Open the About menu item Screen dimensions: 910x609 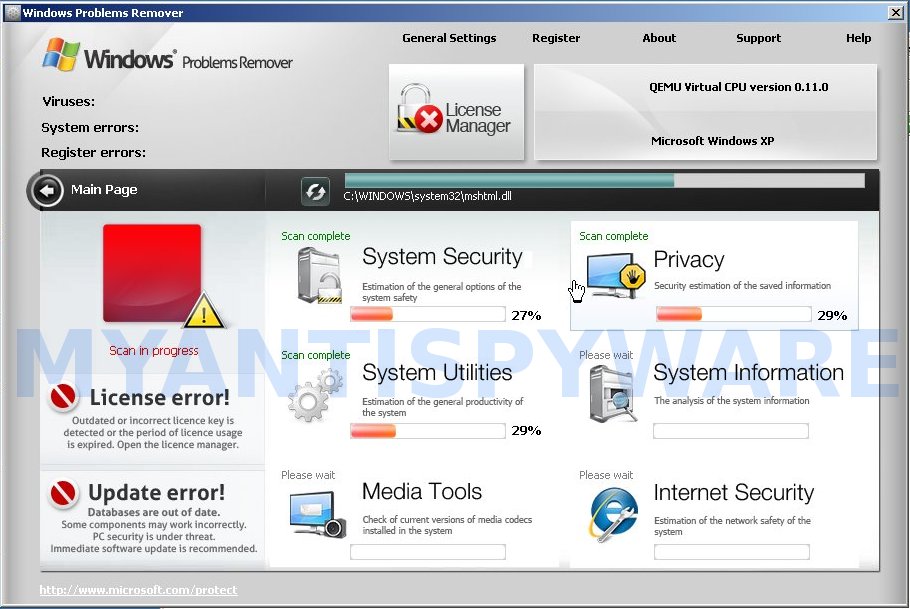point(659,38)
